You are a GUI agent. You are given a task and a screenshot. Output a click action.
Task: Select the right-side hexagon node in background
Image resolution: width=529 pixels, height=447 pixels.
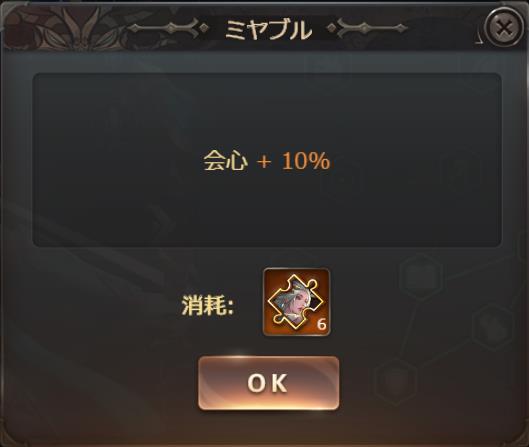493,327
